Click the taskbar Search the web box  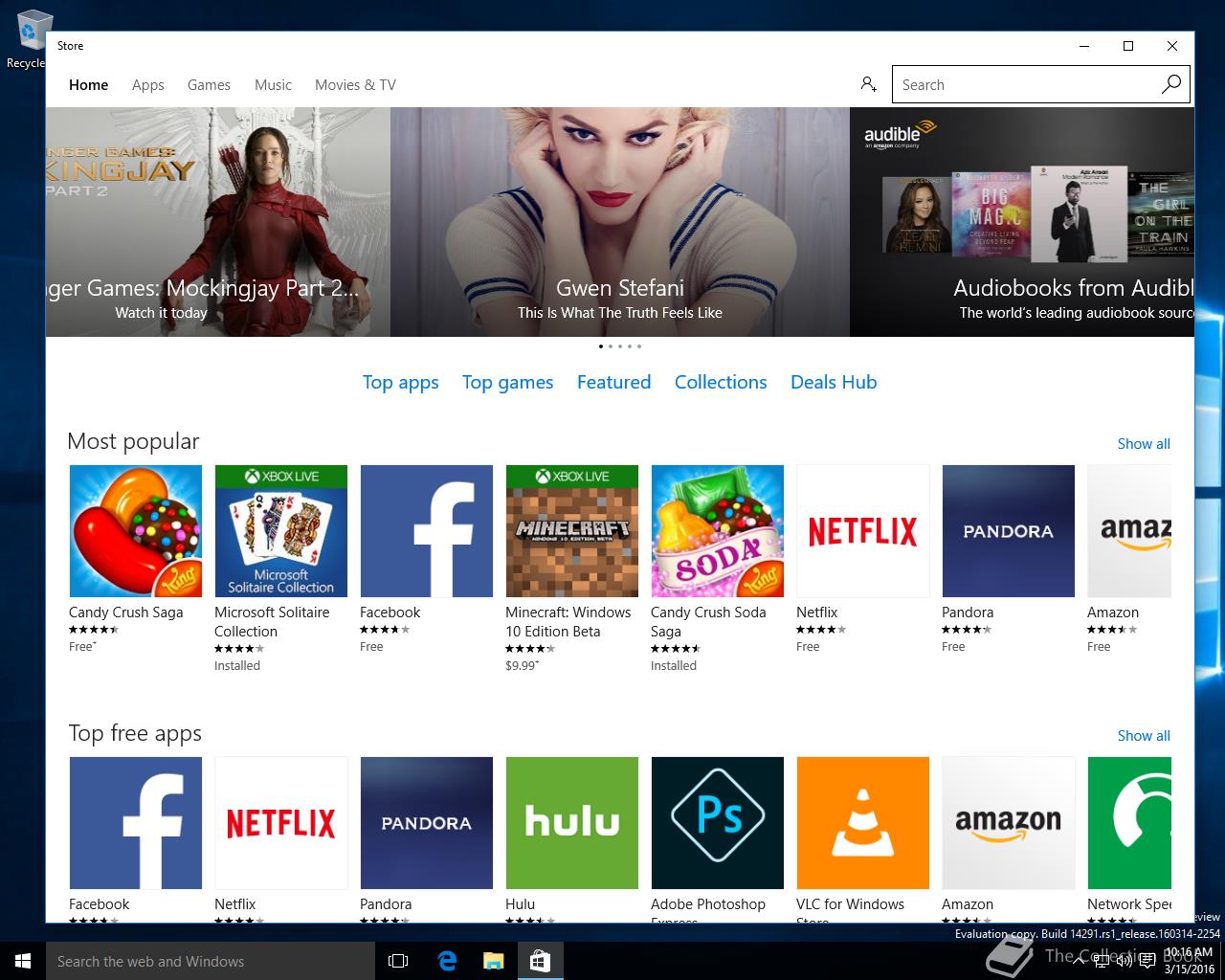click(211, 961)
